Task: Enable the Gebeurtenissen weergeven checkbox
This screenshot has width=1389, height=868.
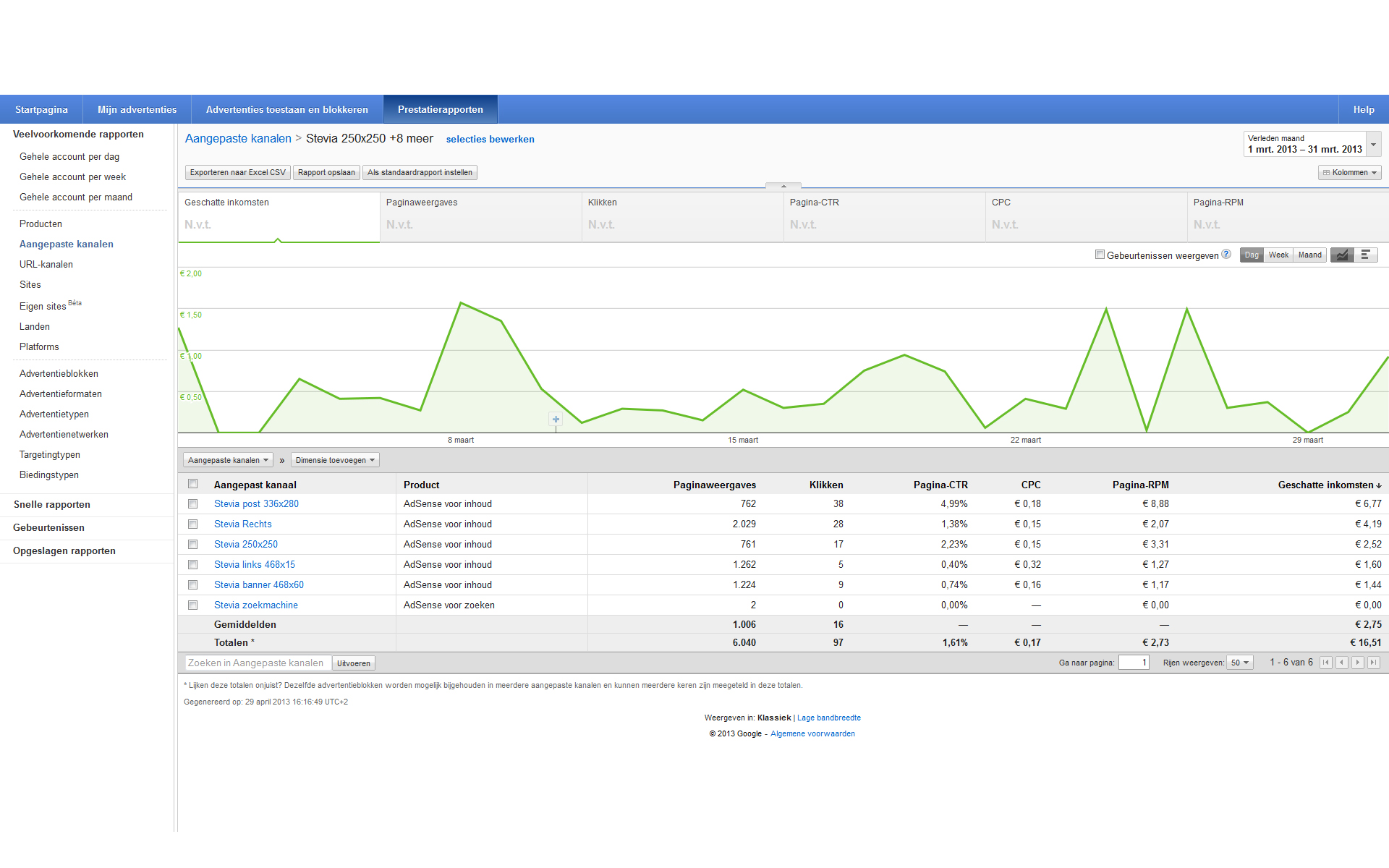Action: (1100, 255)
